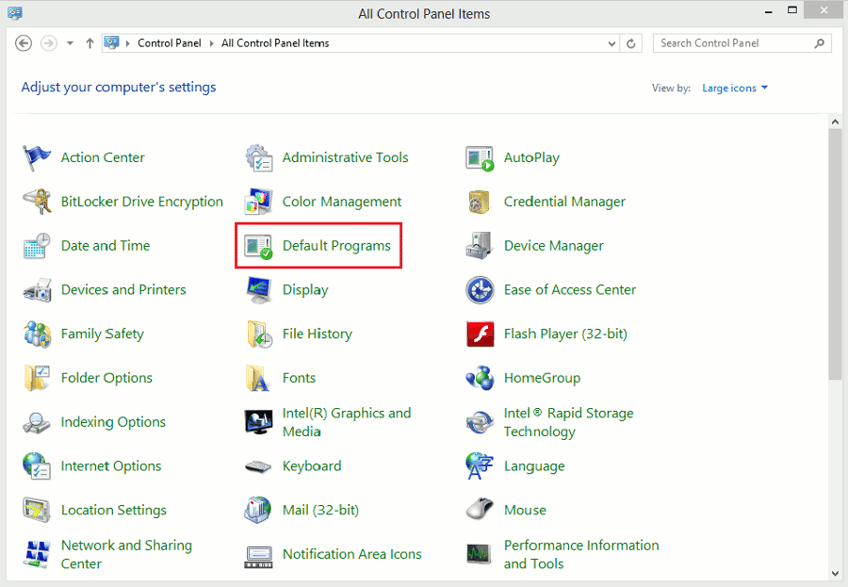
Task: Click the scrollbar up arrow
Action: (x=836, y=122)
